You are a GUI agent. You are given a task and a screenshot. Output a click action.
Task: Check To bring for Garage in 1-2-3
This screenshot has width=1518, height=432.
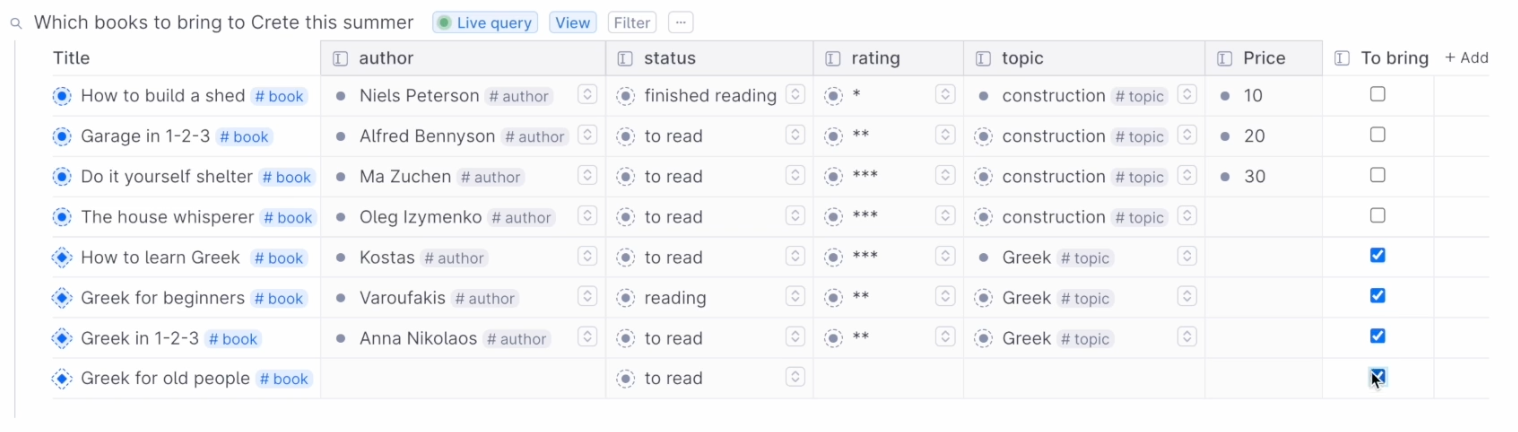pos(1378,135)
